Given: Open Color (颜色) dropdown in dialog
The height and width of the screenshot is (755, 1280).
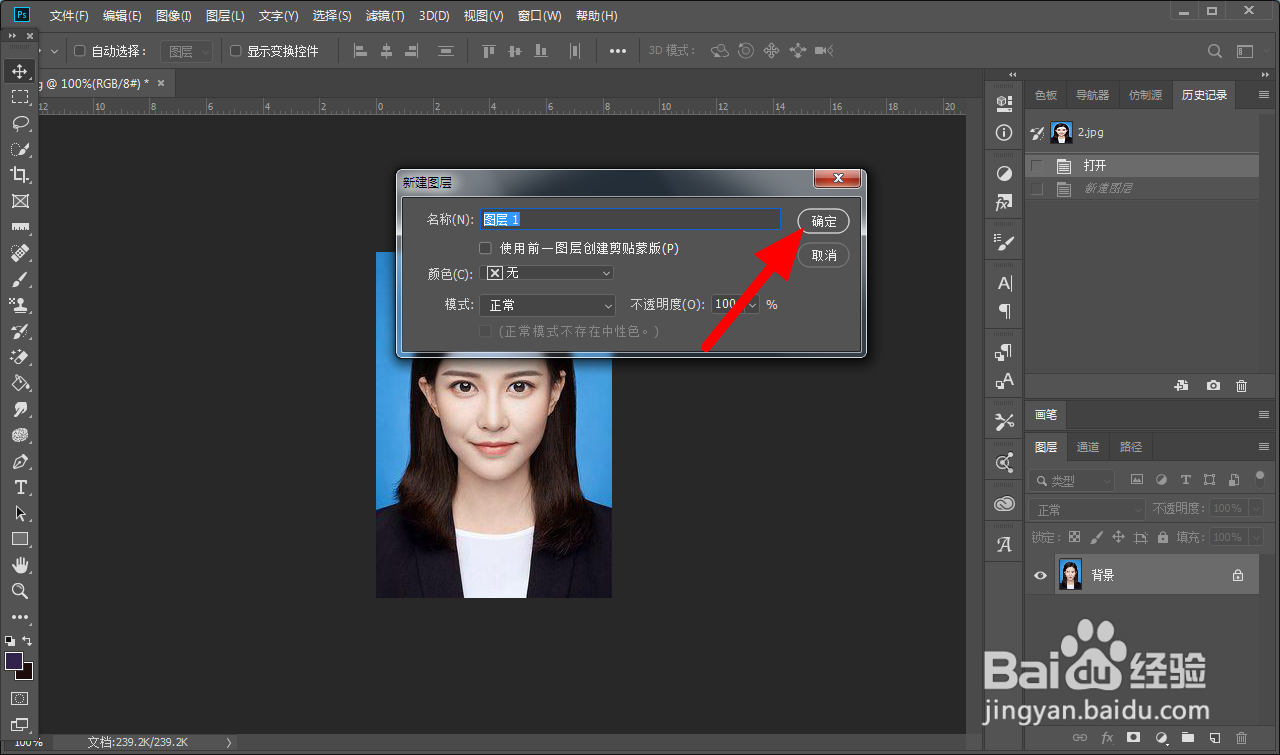Looking at the screenshot, I should tap(547, 273).
